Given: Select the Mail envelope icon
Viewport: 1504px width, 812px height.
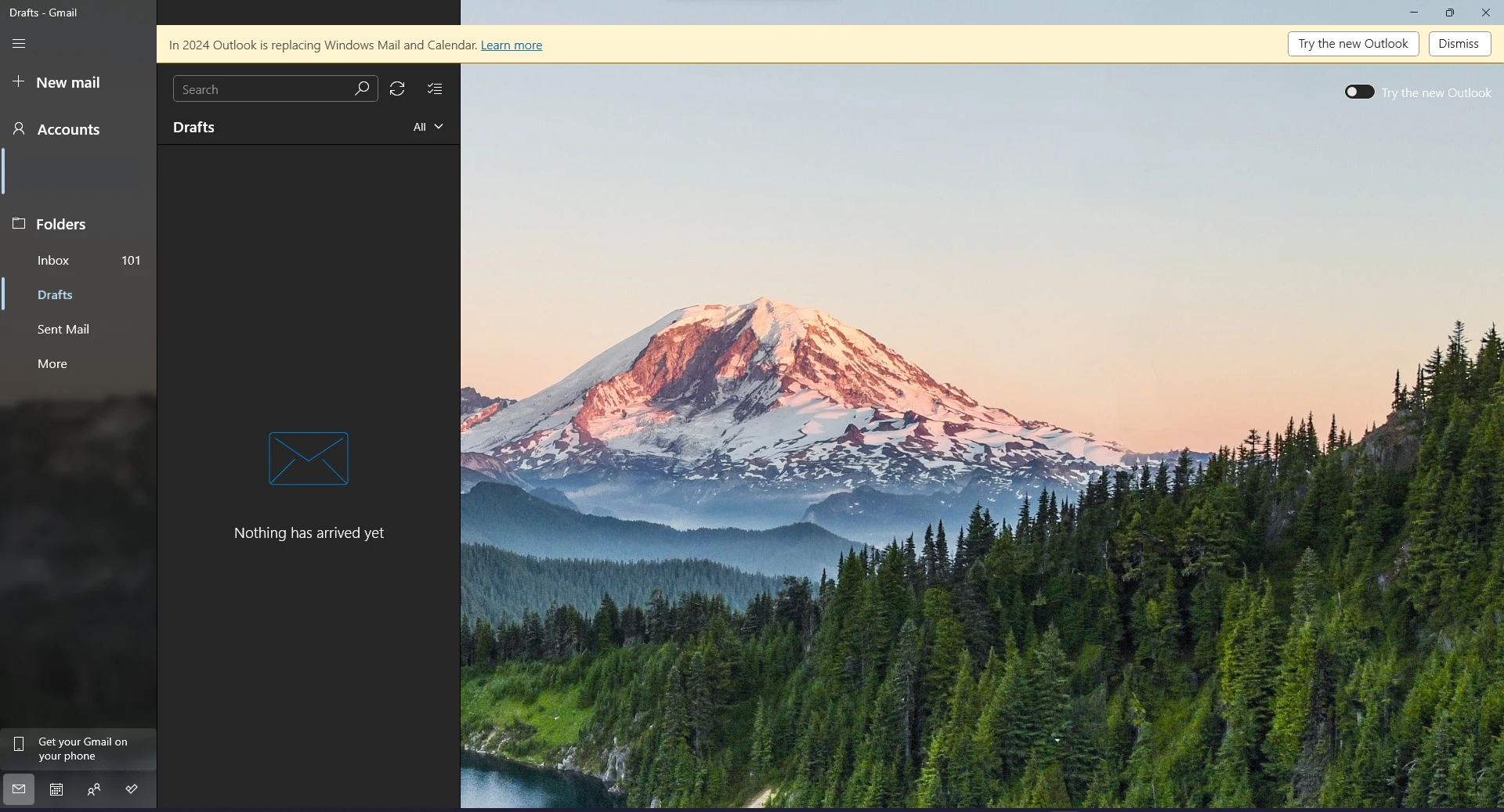Looking at the screenshot, I should tap(19, 789).
